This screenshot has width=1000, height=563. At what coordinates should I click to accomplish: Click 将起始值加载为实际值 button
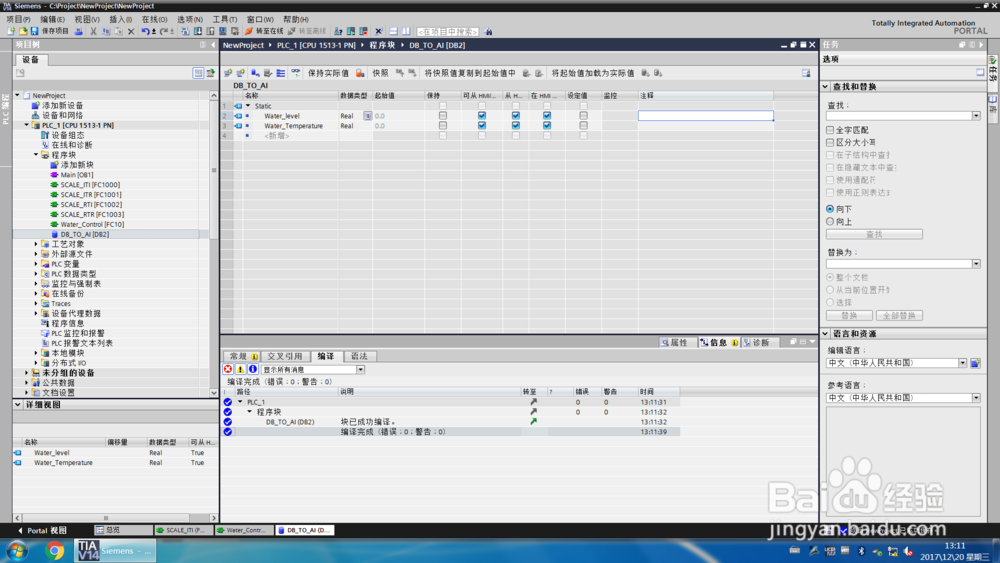pos(592,73)
